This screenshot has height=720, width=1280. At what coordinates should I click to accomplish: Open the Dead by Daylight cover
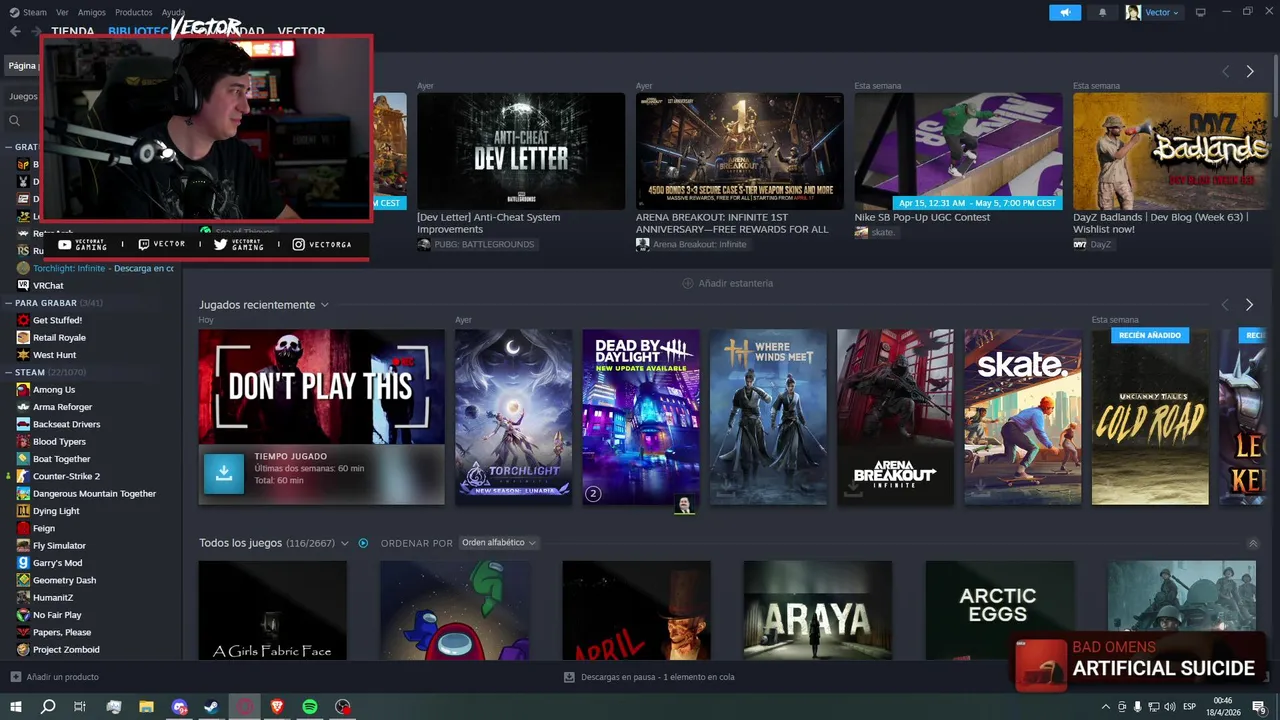(x=641, y=417)
